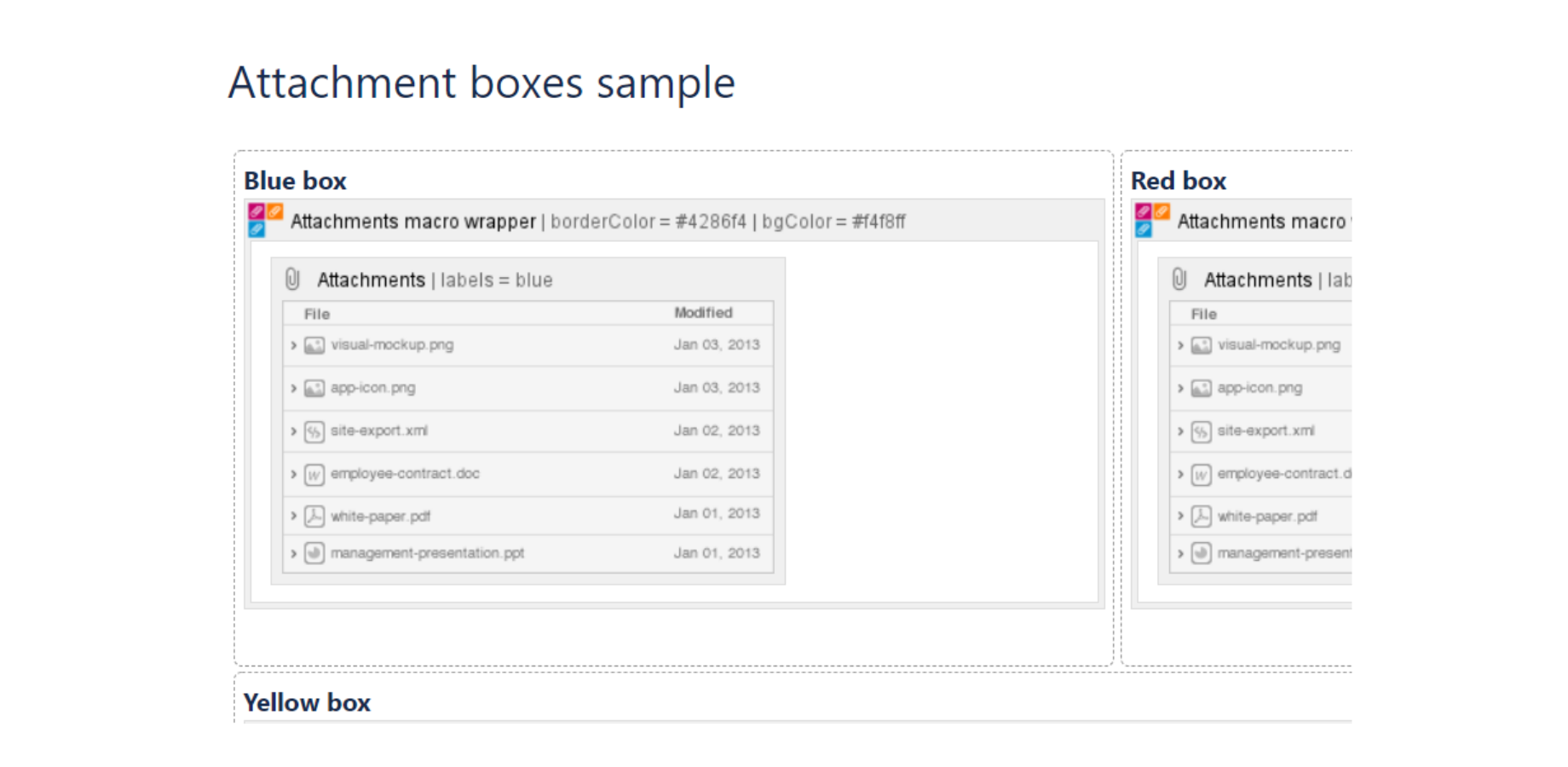1568x767 pixels.
Task: Expand management-presentation.ppt chevron in Blue box
Action: (x=293, y=553)
